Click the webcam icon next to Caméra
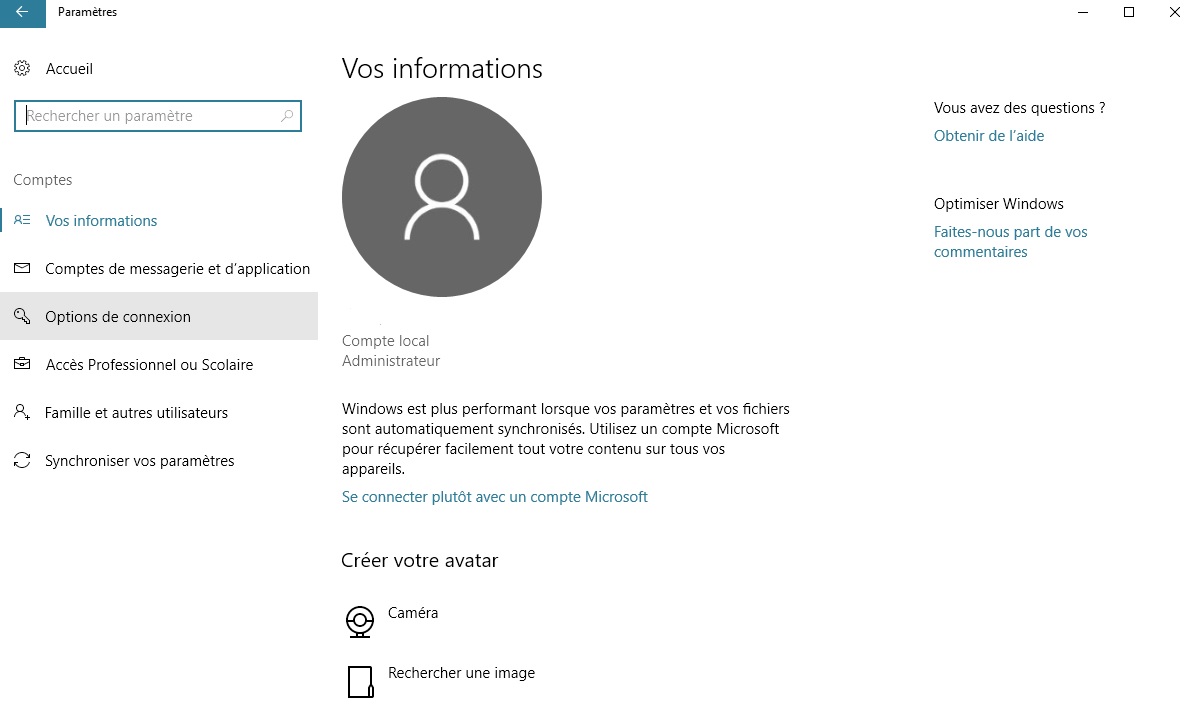1192x728 pixels. [359, 621]
